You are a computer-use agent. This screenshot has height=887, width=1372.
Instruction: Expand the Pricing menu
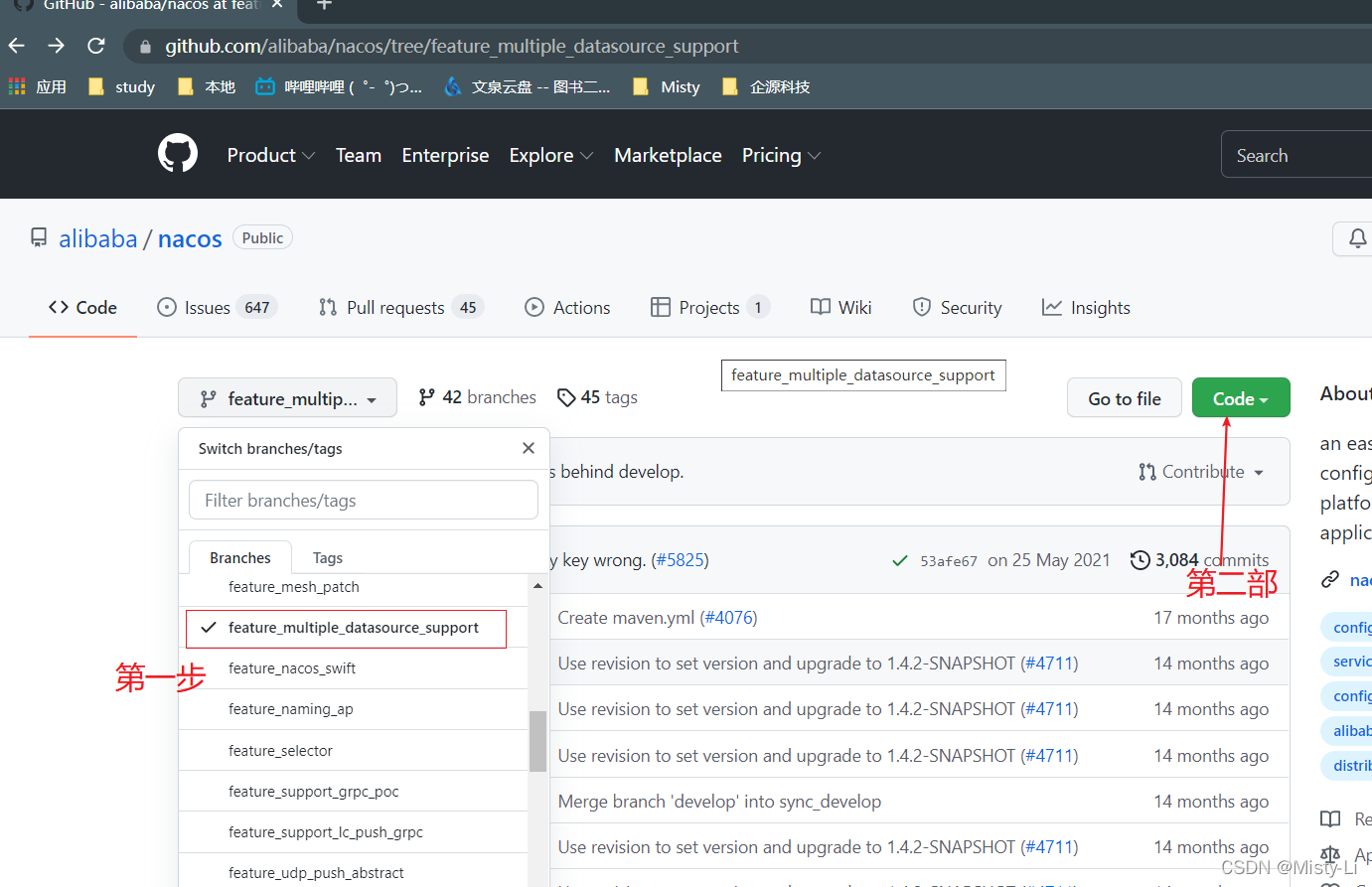pos(781,155)
